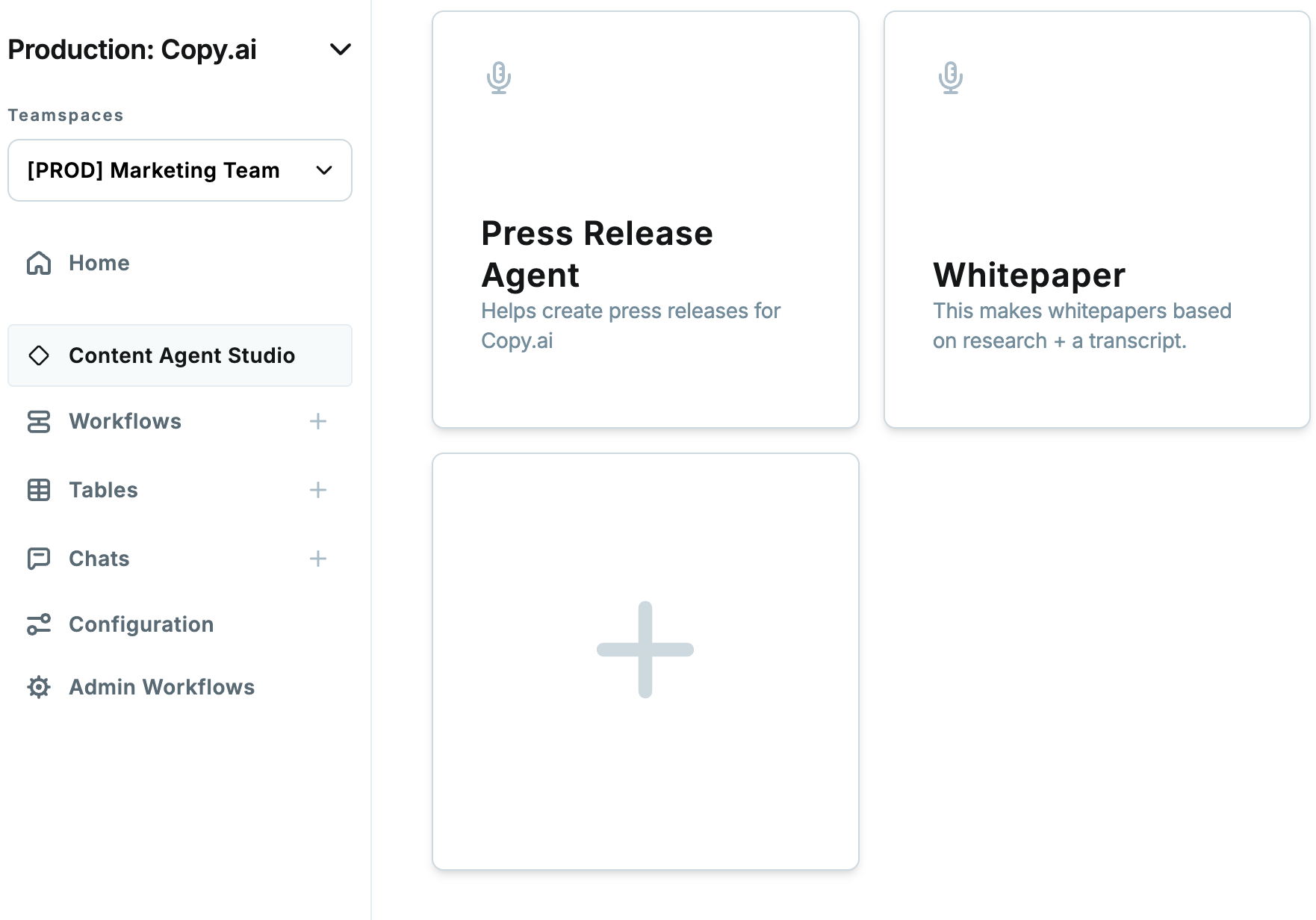
Task: Click the Configuration sliders icon
Action: (x=38, y=624)
